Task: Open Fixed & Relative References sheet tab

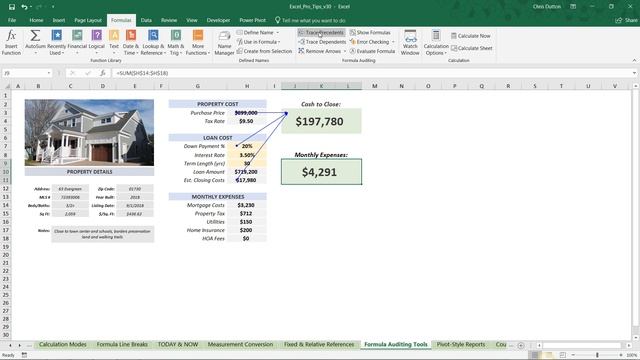Action: (319, 344)
